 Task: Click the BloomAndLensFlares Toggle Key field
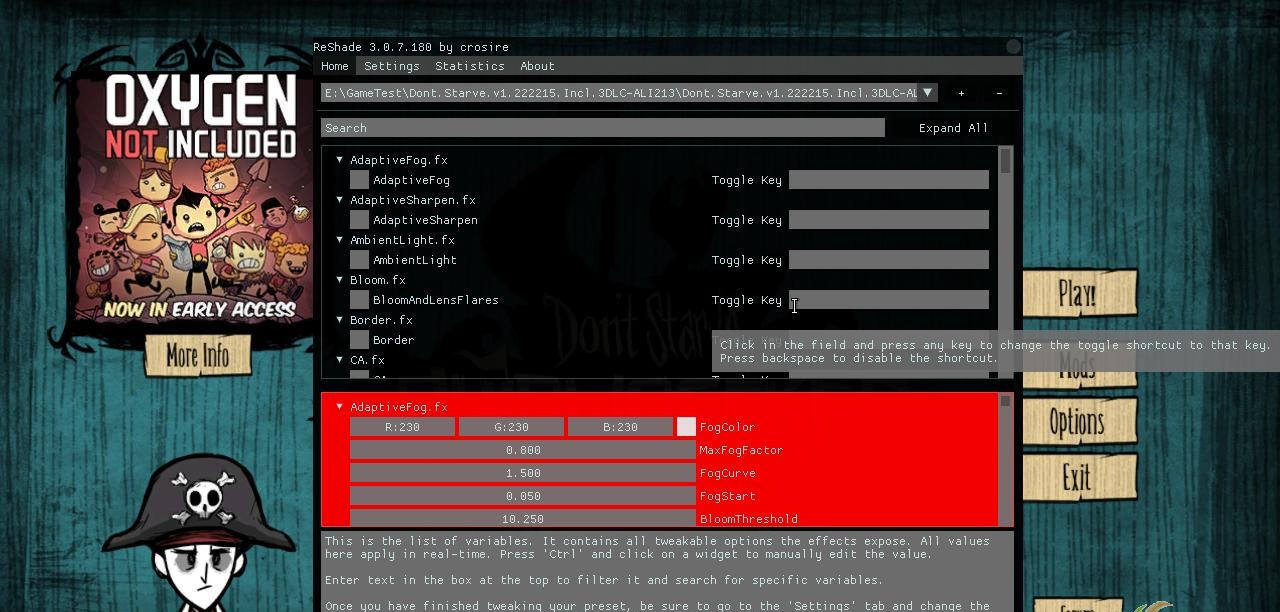889,300
